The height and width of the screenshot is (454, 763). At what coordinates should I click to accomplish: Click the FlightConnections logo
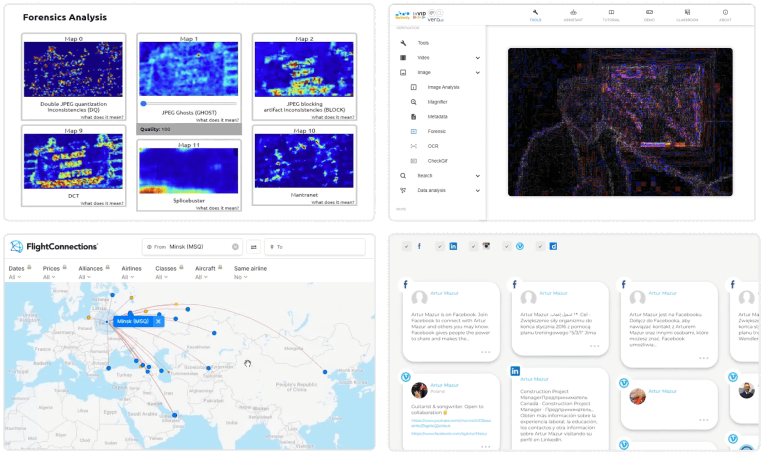[x=54, y=246]
